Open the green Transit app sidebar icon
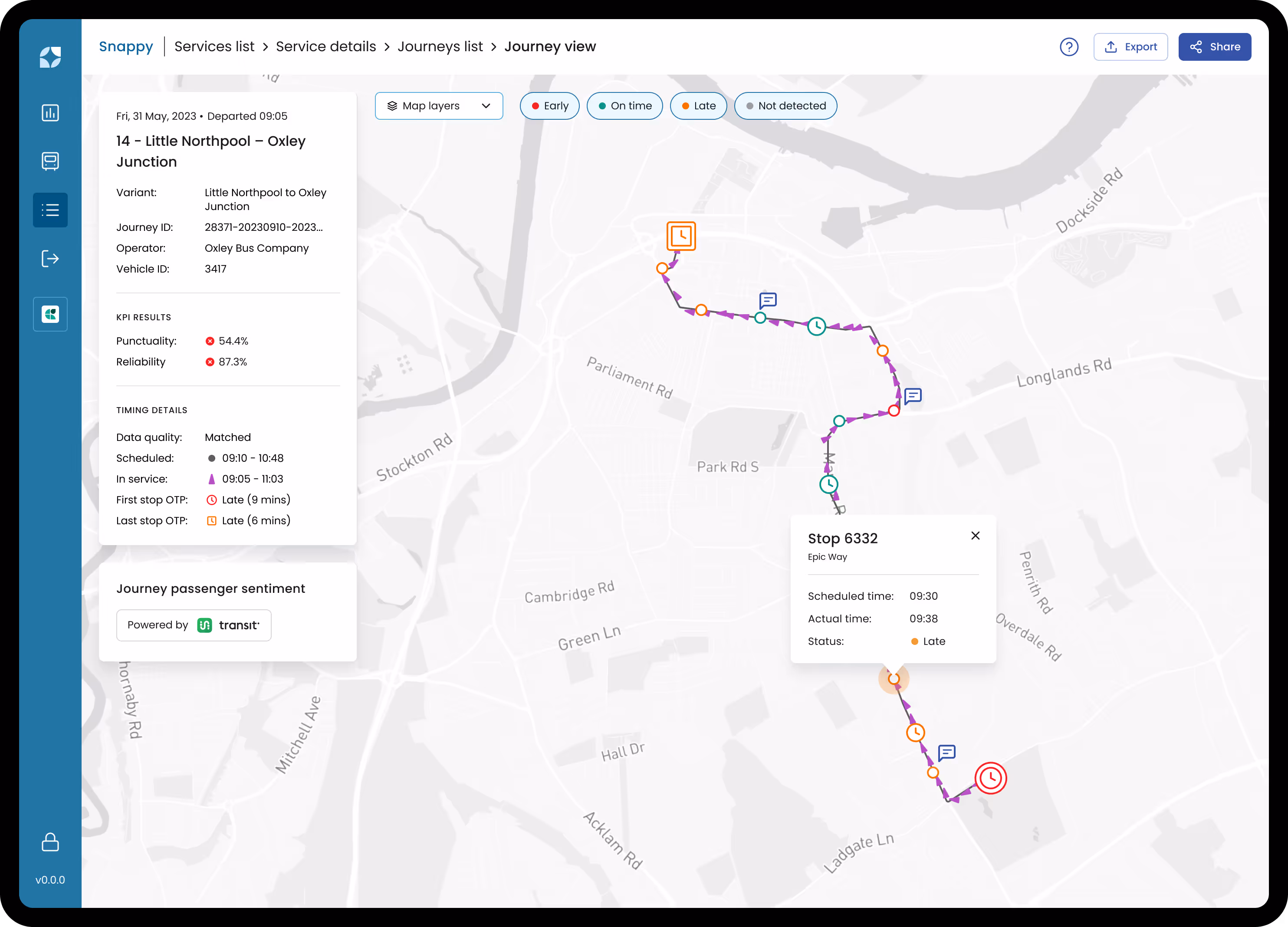This screenshot has width=1288, height=927. tap(50, 313)
